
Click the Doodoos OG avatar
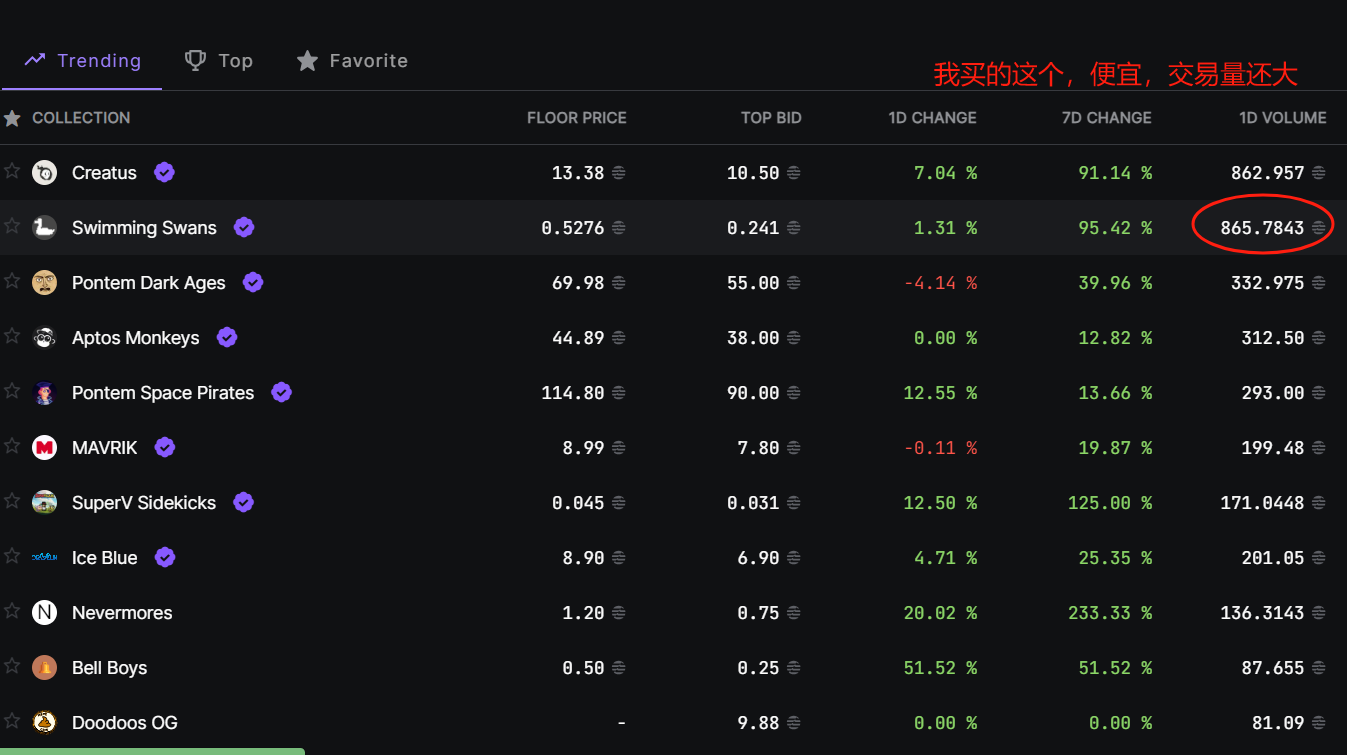pyautogui.click(x=44, y=723)
